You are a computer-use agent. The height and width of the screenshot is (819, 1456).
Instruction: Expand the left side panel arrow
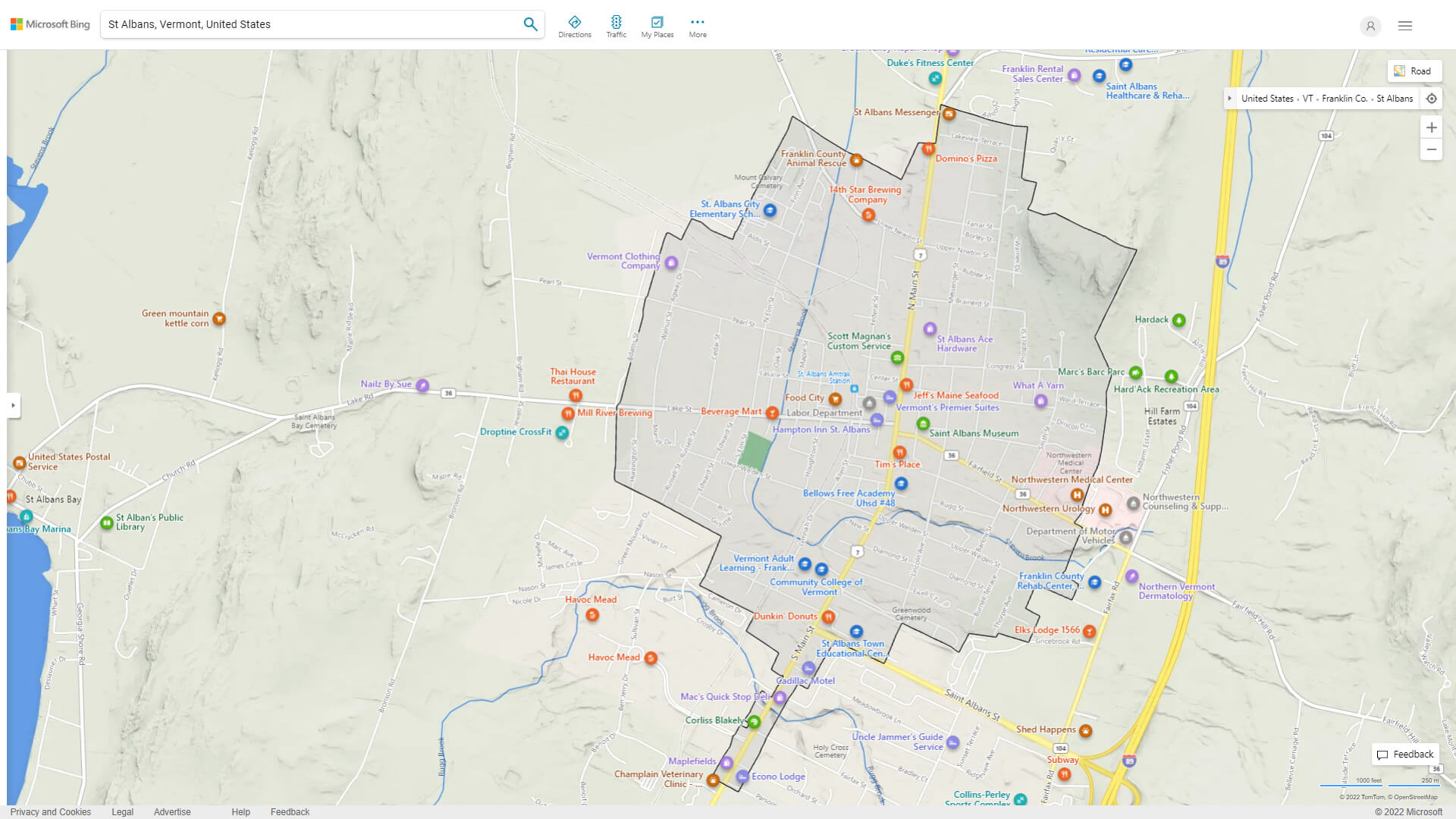14,406
